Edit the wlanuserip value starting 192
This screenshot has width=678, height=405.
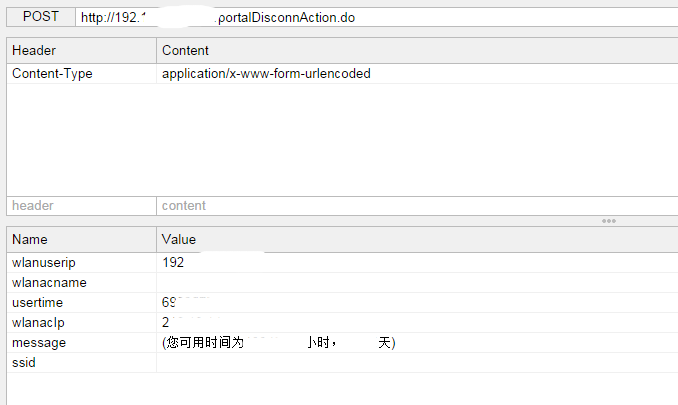click(417, 262)
